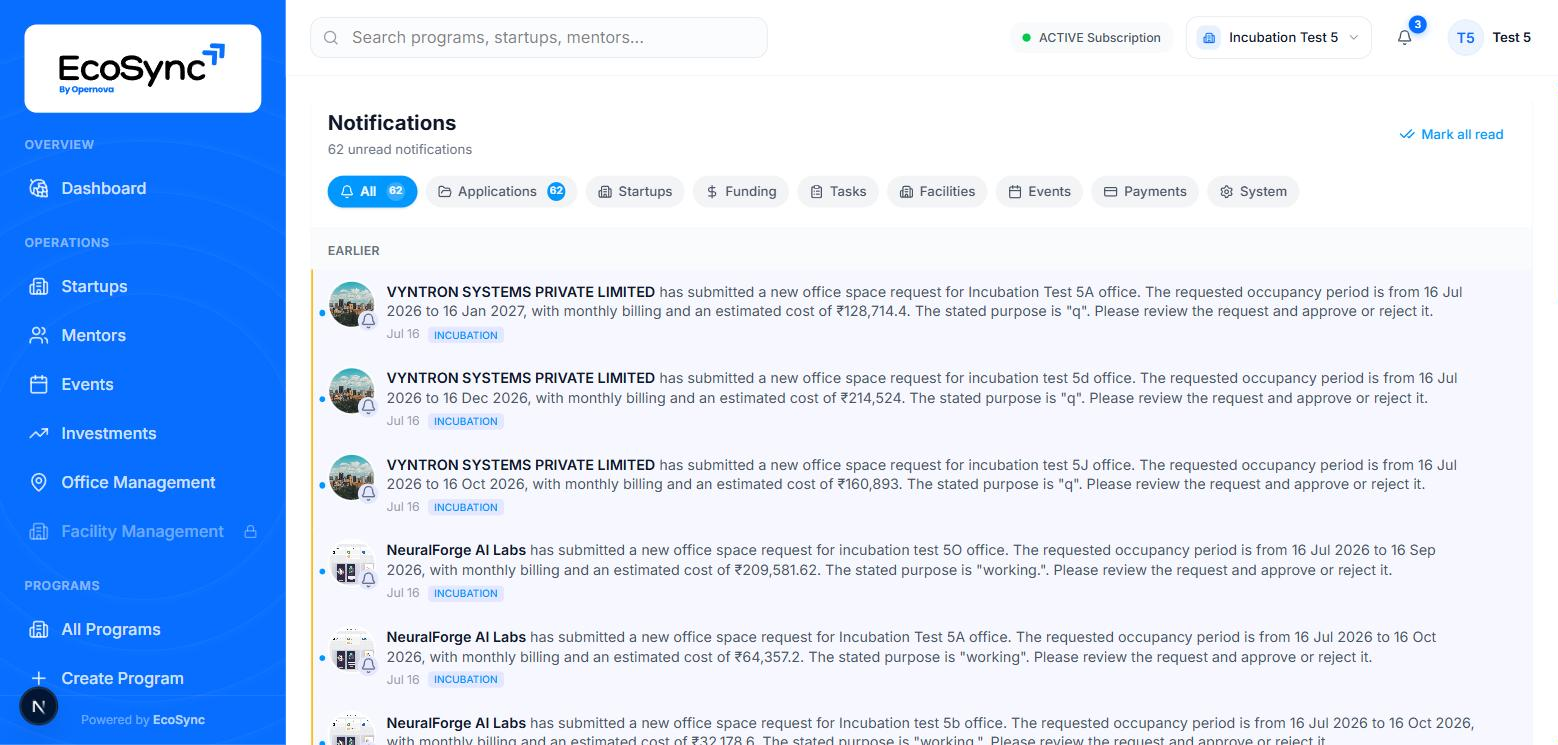The width and height of the screenshot is (1558, 745).
Task: Select the Payments filter tab
Action: tap(1145, 191)
